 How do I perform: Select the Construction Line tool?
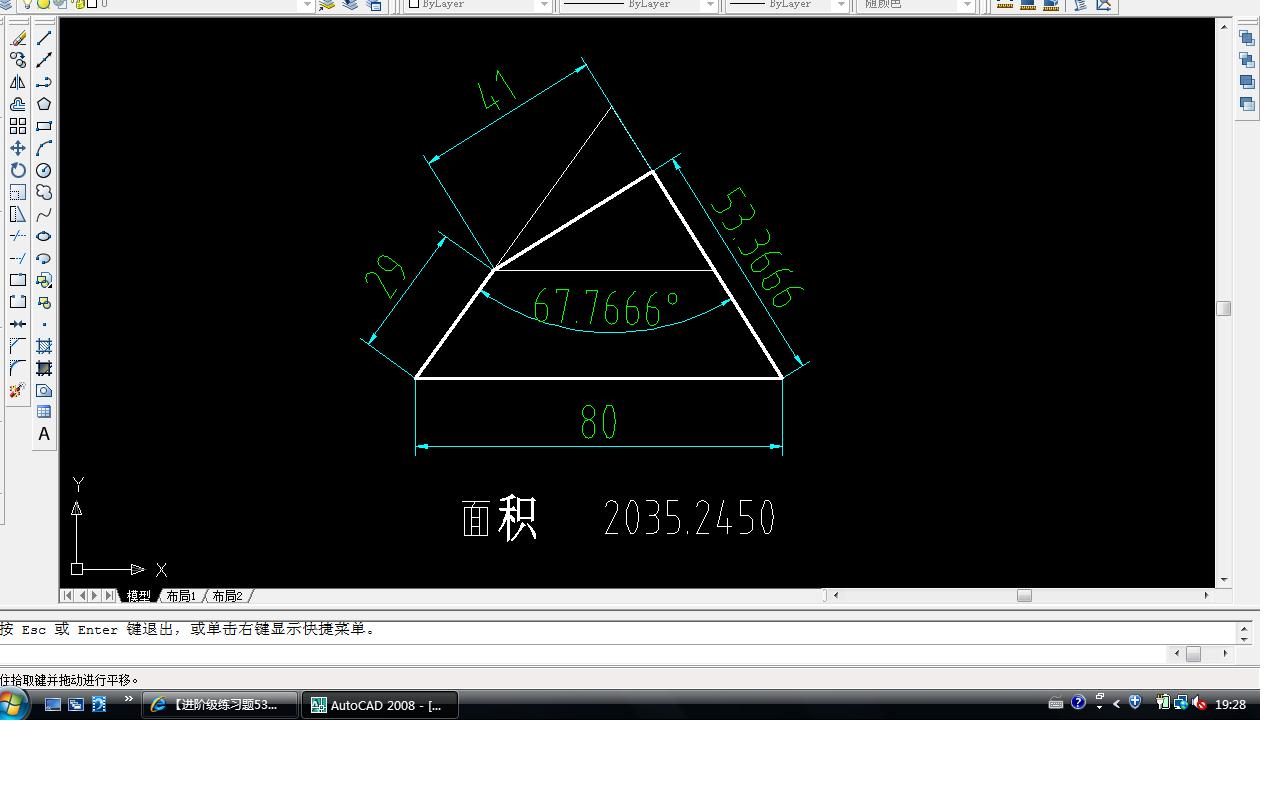tap(44, 60)
